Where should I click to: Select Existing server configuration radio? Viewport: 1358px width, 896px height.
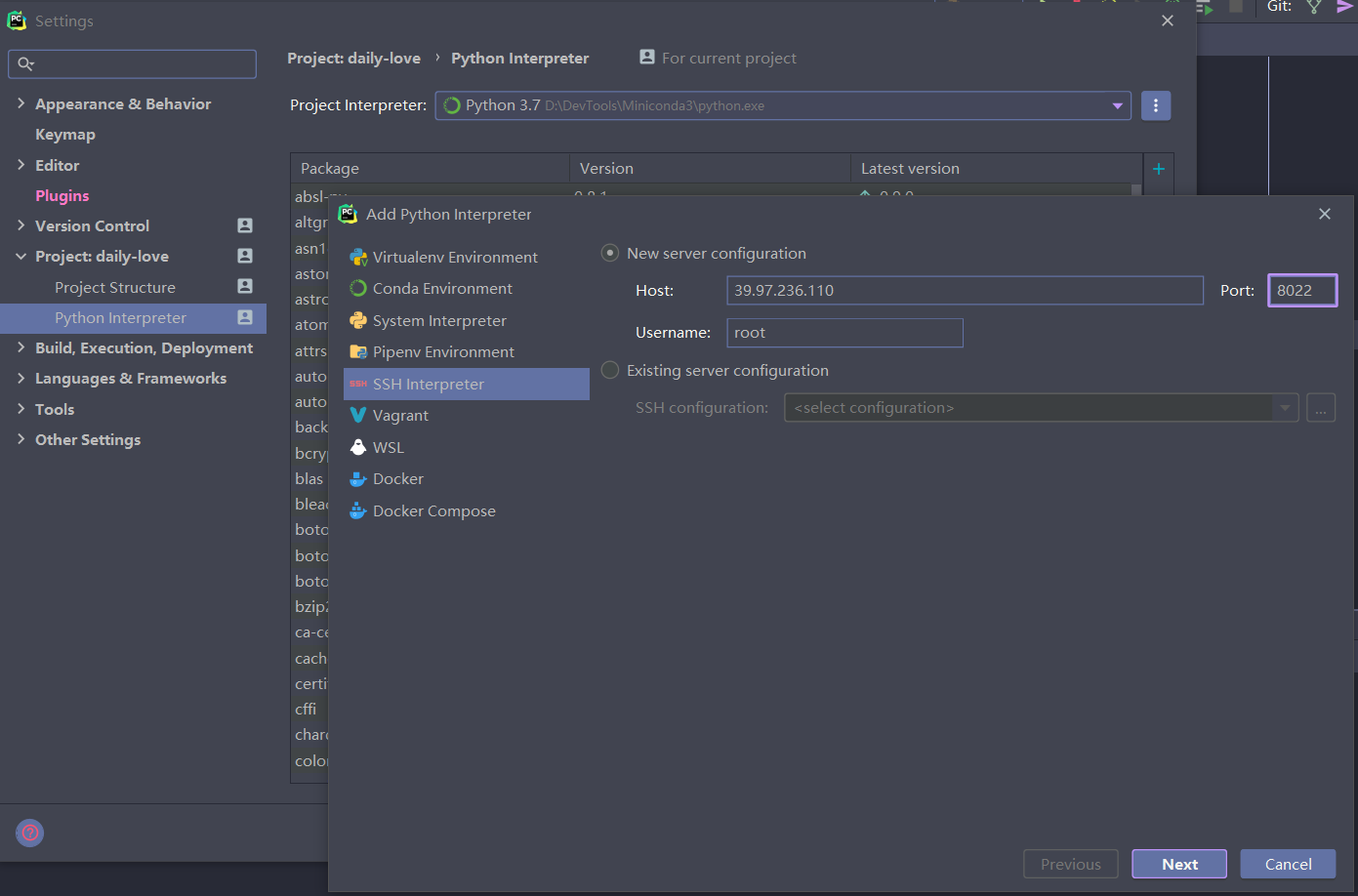[x=610, y=371]
